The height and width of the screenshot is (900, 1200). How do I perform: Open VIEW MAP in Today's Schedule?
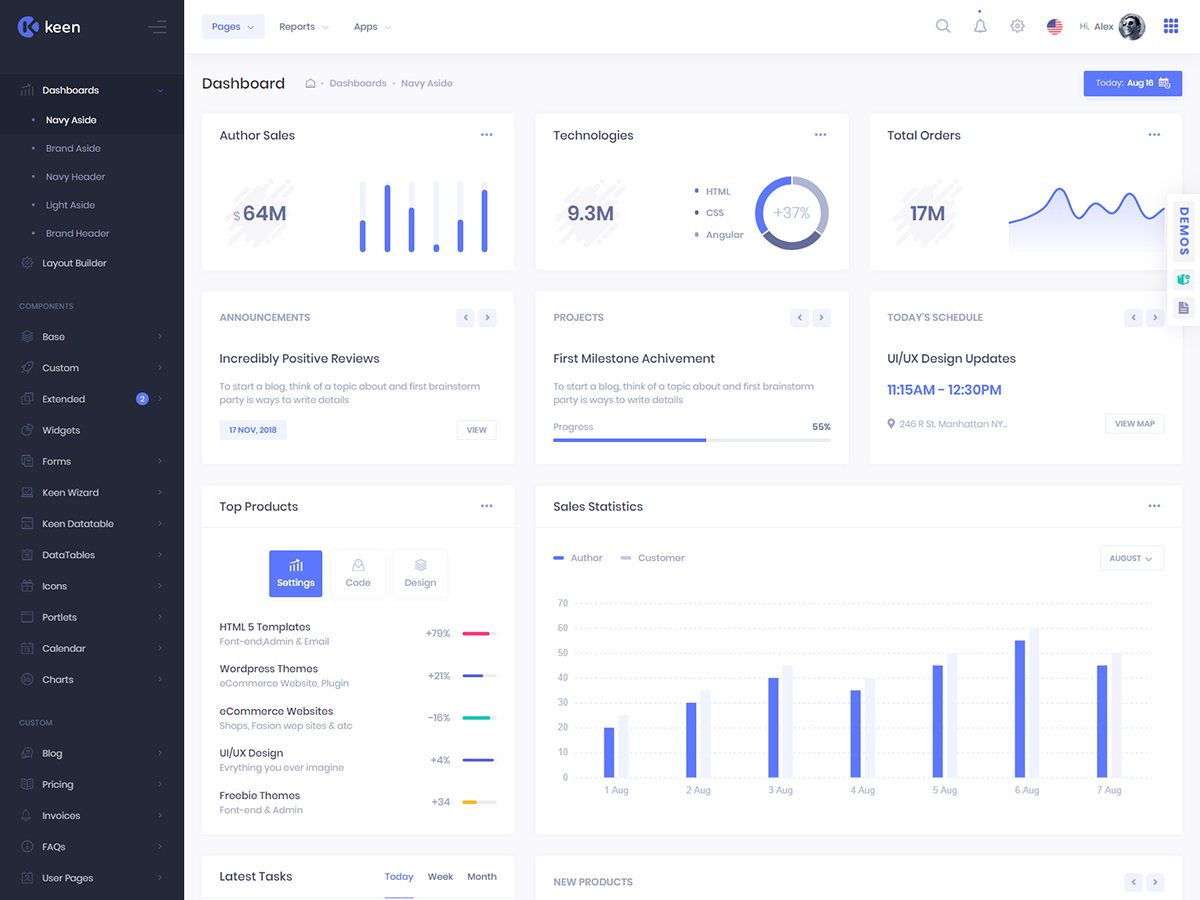[x=1134, y=423]
